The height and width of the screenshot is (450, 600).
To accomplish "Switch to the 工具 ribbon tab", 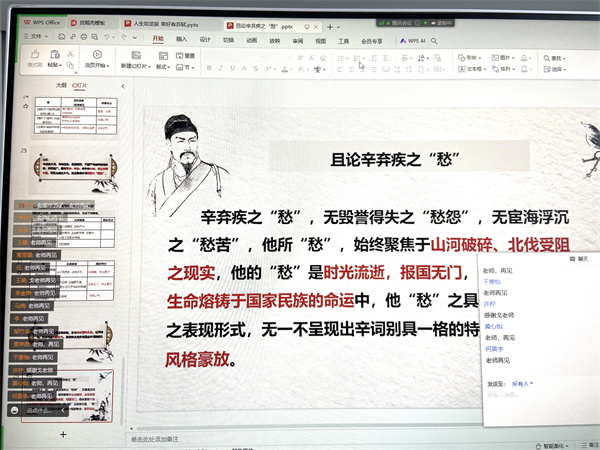I will click(x=344, y=41).
